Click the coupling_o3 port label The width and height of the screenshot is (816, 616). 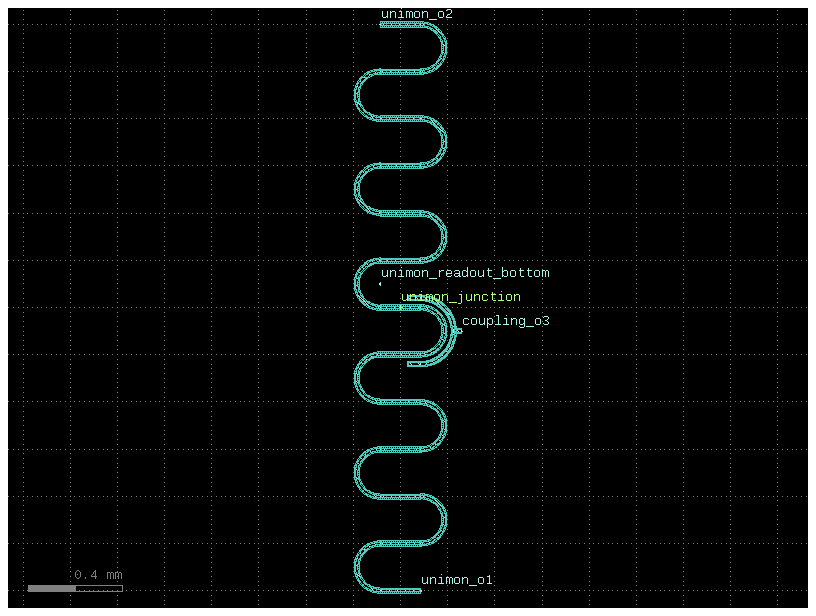505,321
